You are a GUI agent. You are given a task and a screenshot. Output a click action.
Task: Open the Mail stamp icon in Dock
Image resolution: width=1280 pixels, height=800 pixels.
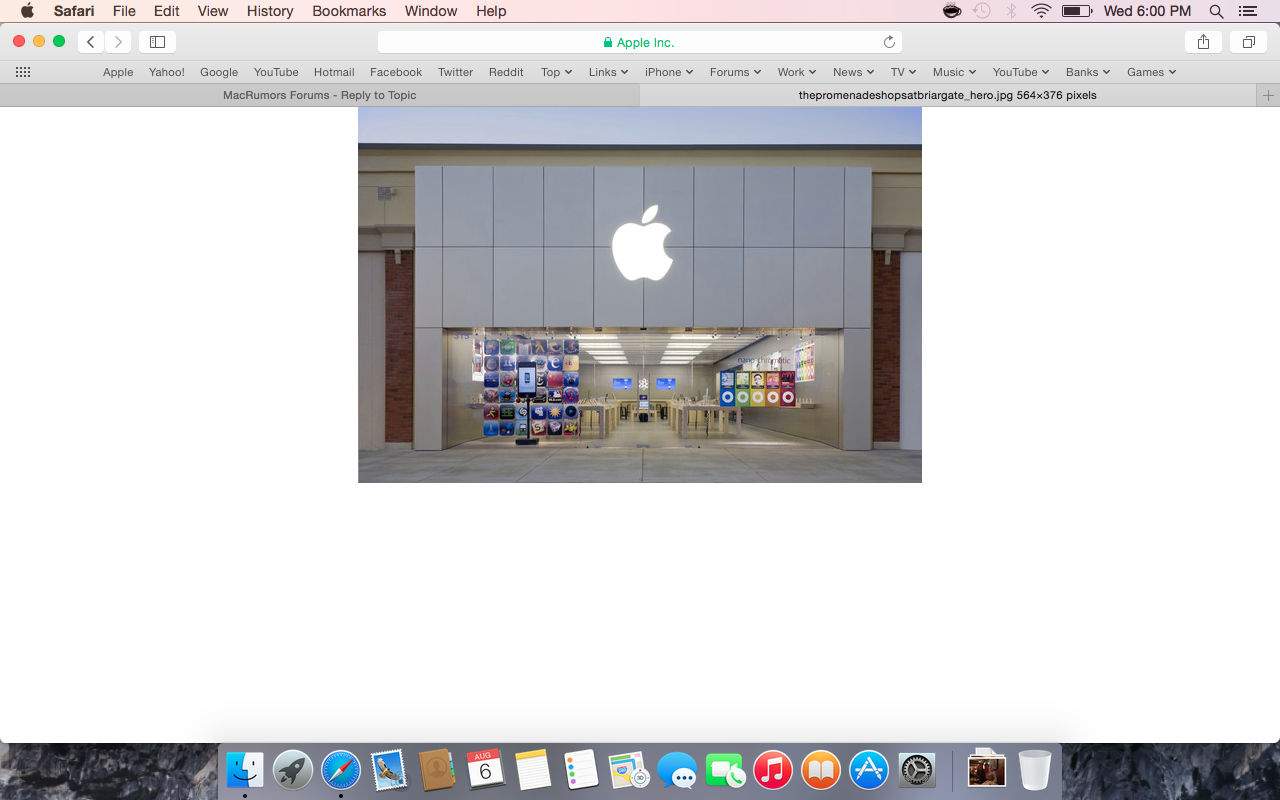pos(389,770)
